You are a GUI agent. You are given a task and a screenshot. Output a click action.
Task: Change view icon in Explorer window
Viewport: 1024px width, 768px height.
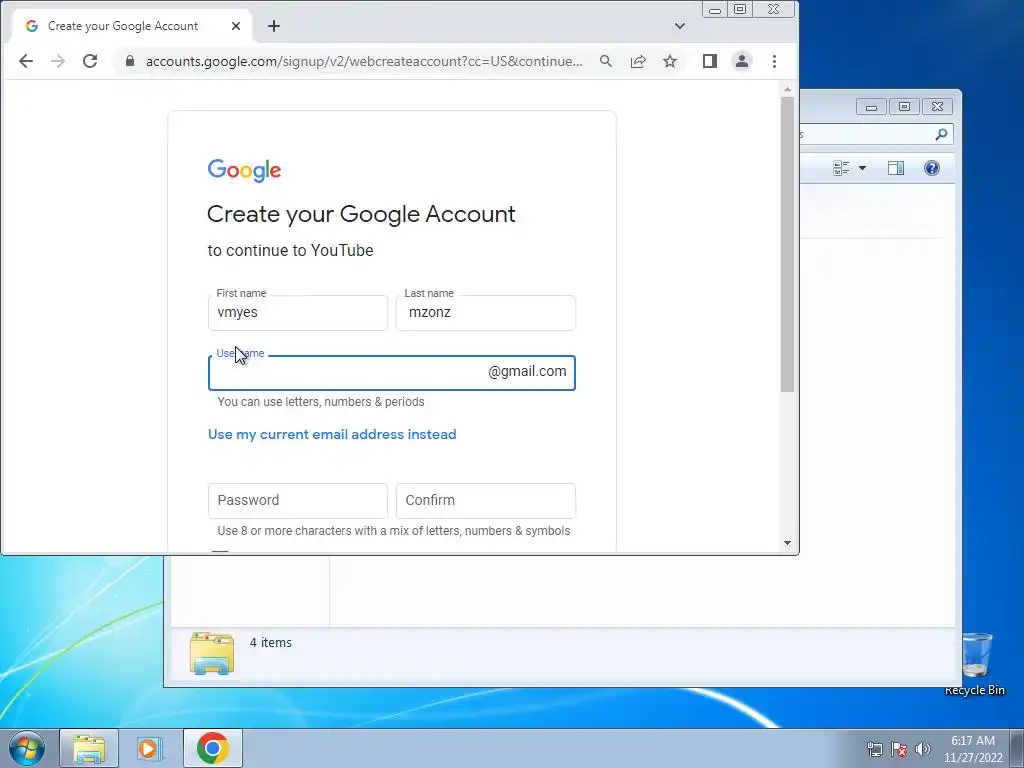pos(841,168)
